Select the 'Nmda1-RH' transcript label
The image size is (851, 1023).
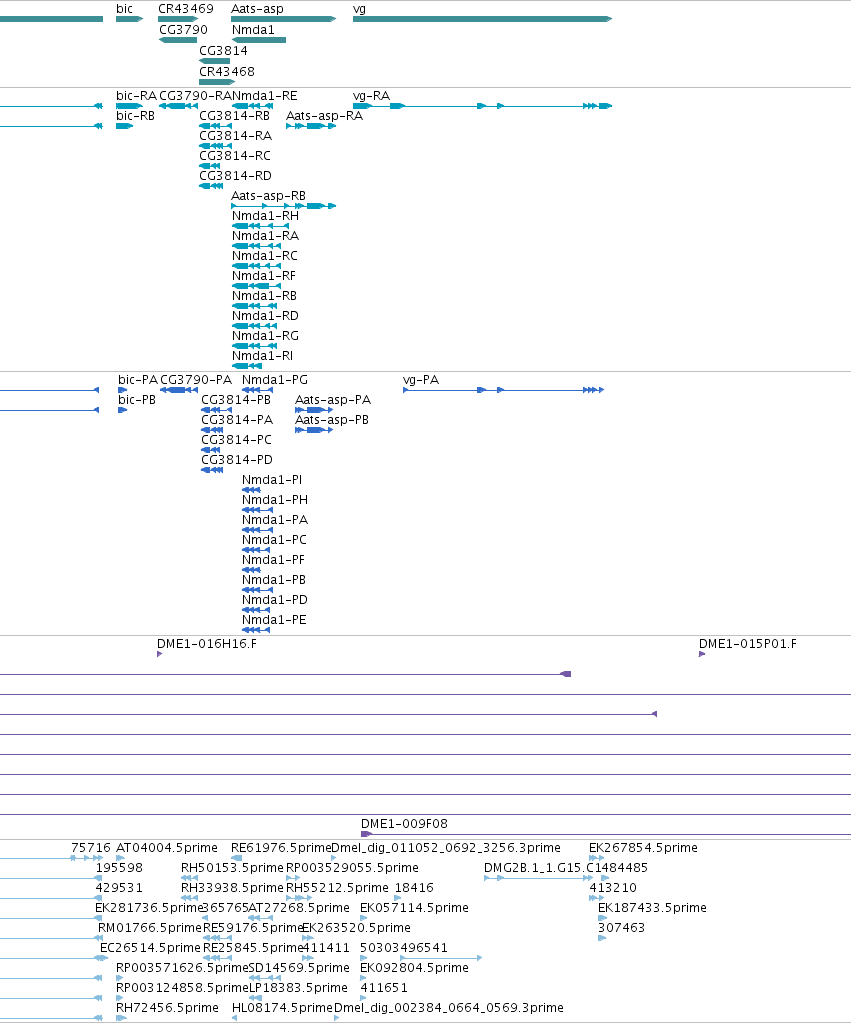point(266,216)
